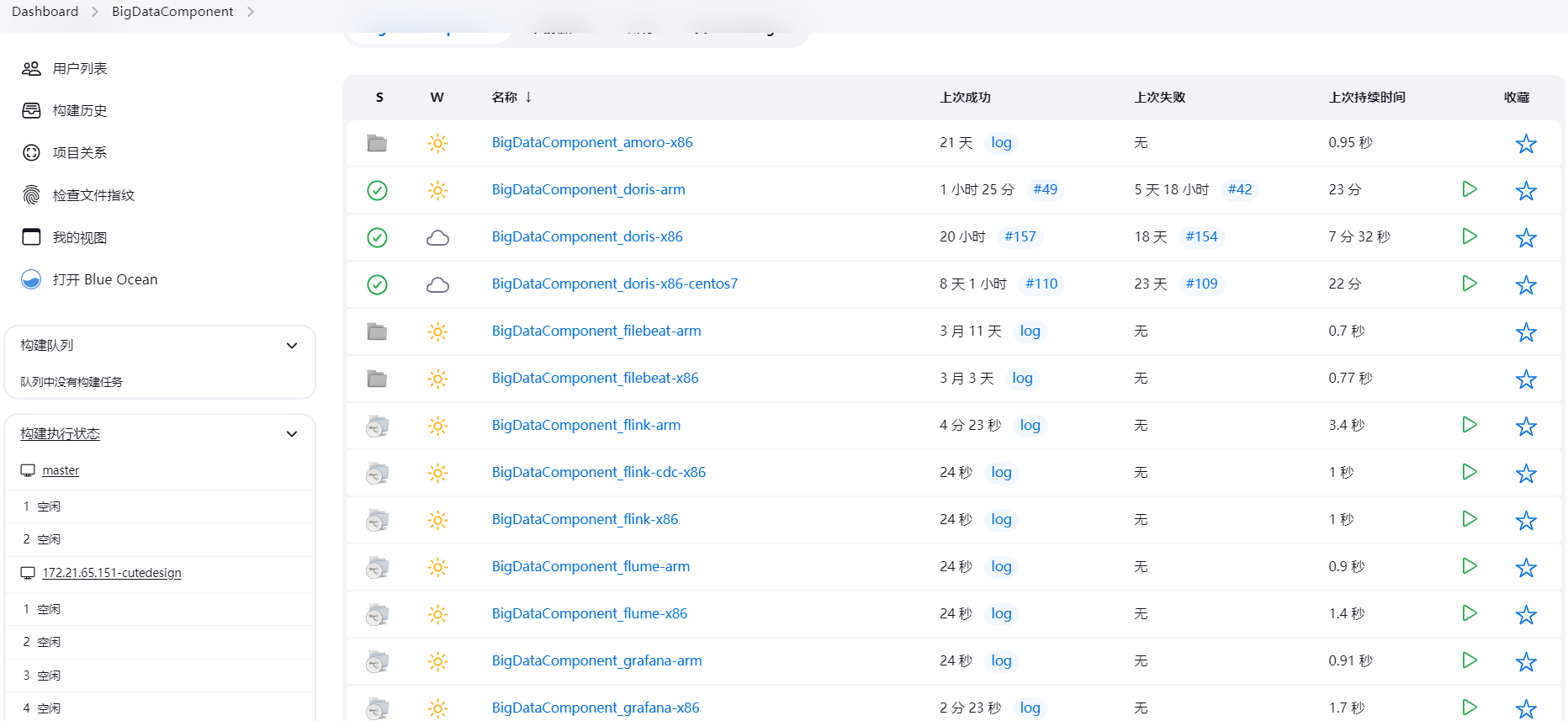Open the 项目关系 sidebar icon

click(x=31, y=152)
